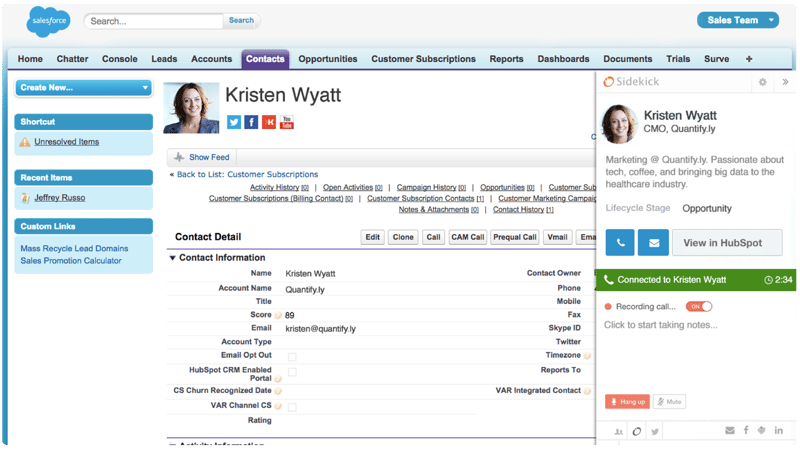Toggle the HubSpot CRM Enabled Portal checkbox

point(292,372)
